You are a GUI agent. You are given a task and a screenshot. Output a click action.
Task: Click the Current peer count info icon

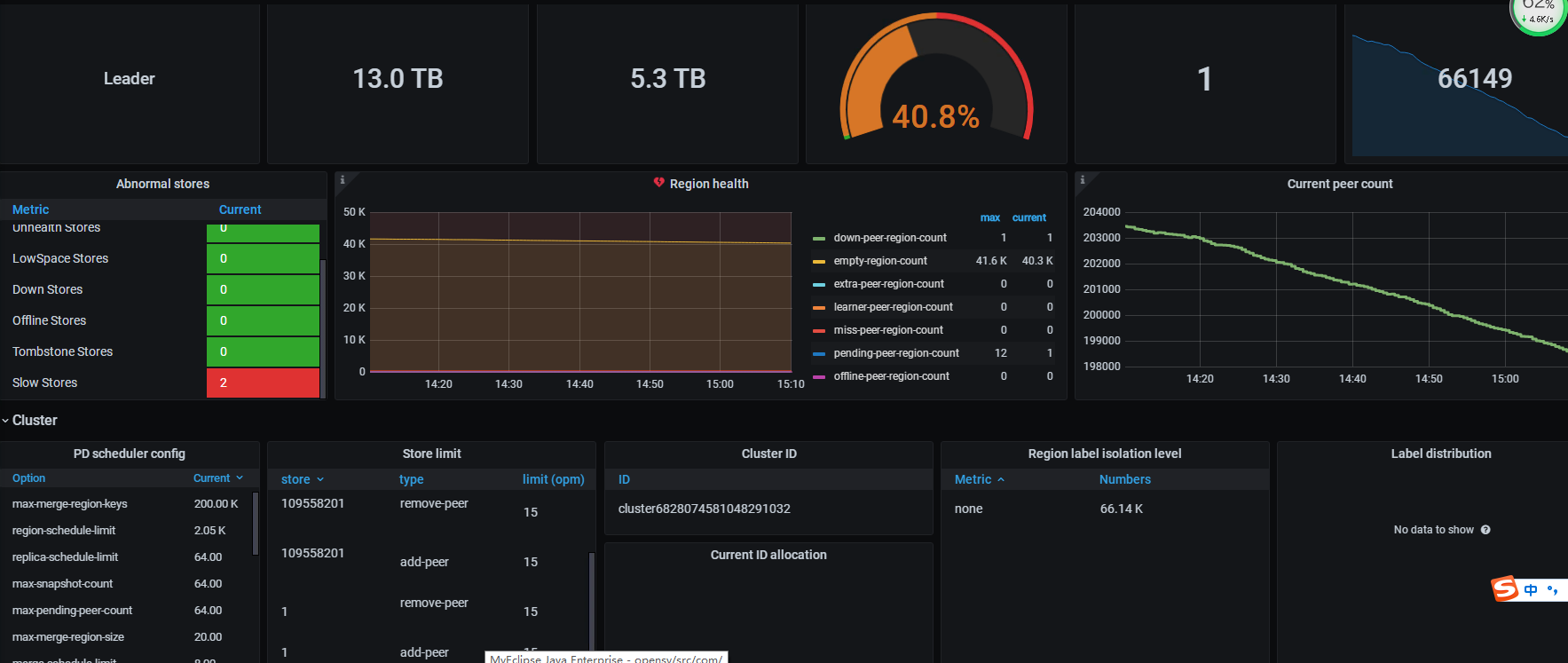point(1082,179)
